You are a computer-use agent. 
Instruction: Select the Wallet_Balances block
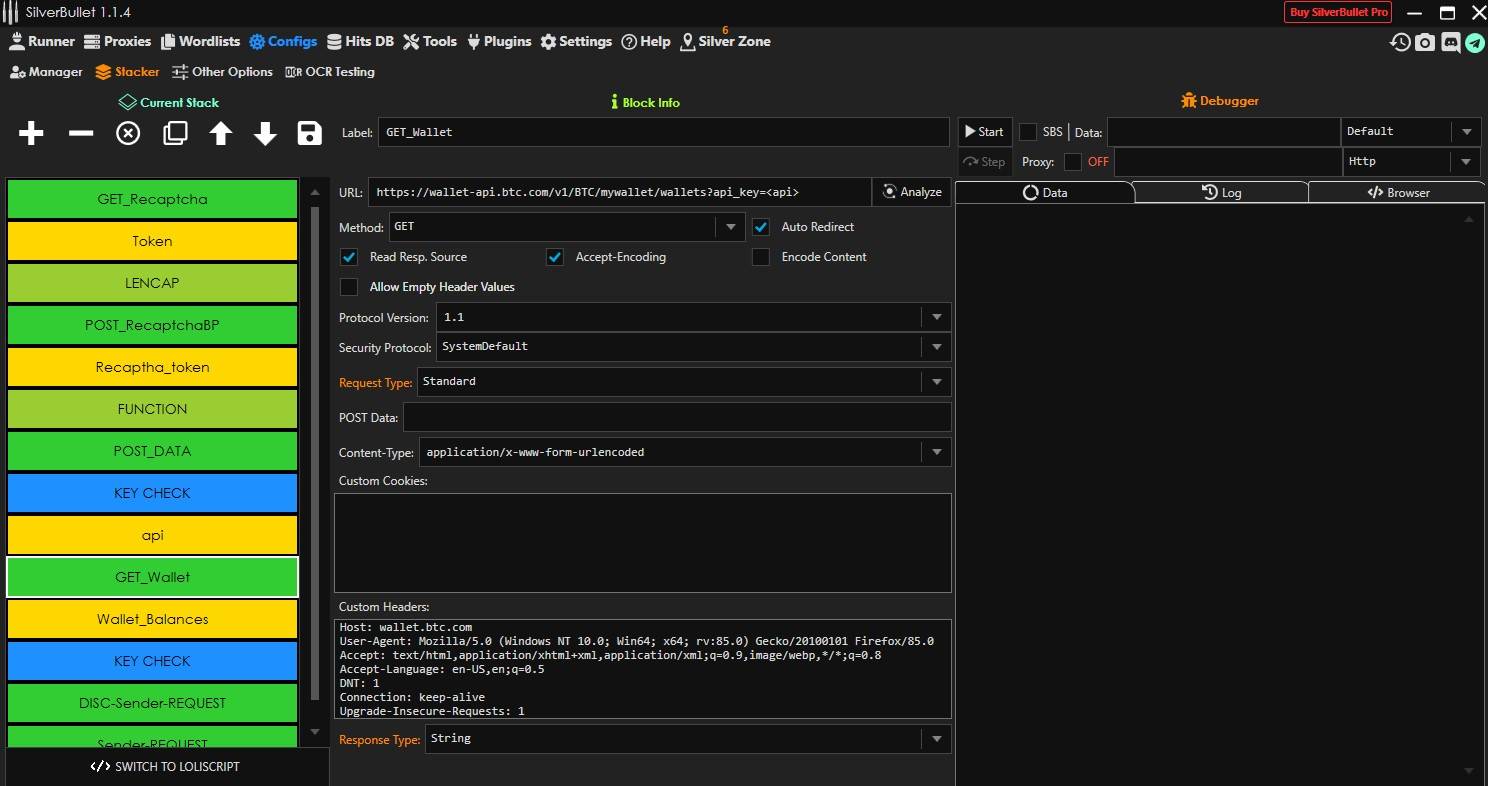tap(152, 619)
